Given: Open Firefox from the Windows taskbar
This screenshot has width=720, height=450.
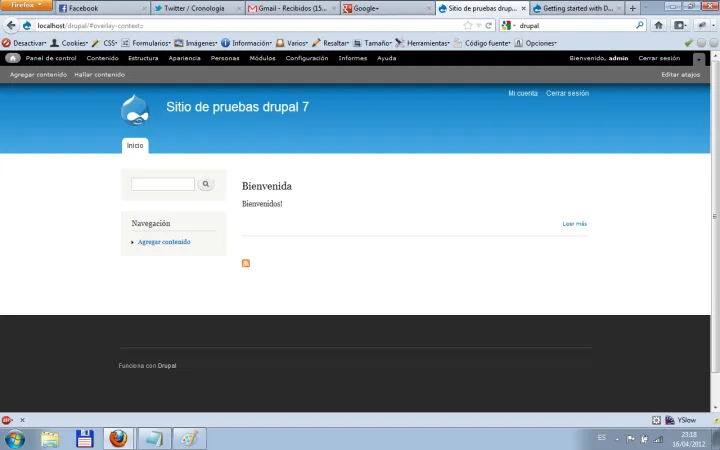Looking at the screenshot, I should coord(118,438).
